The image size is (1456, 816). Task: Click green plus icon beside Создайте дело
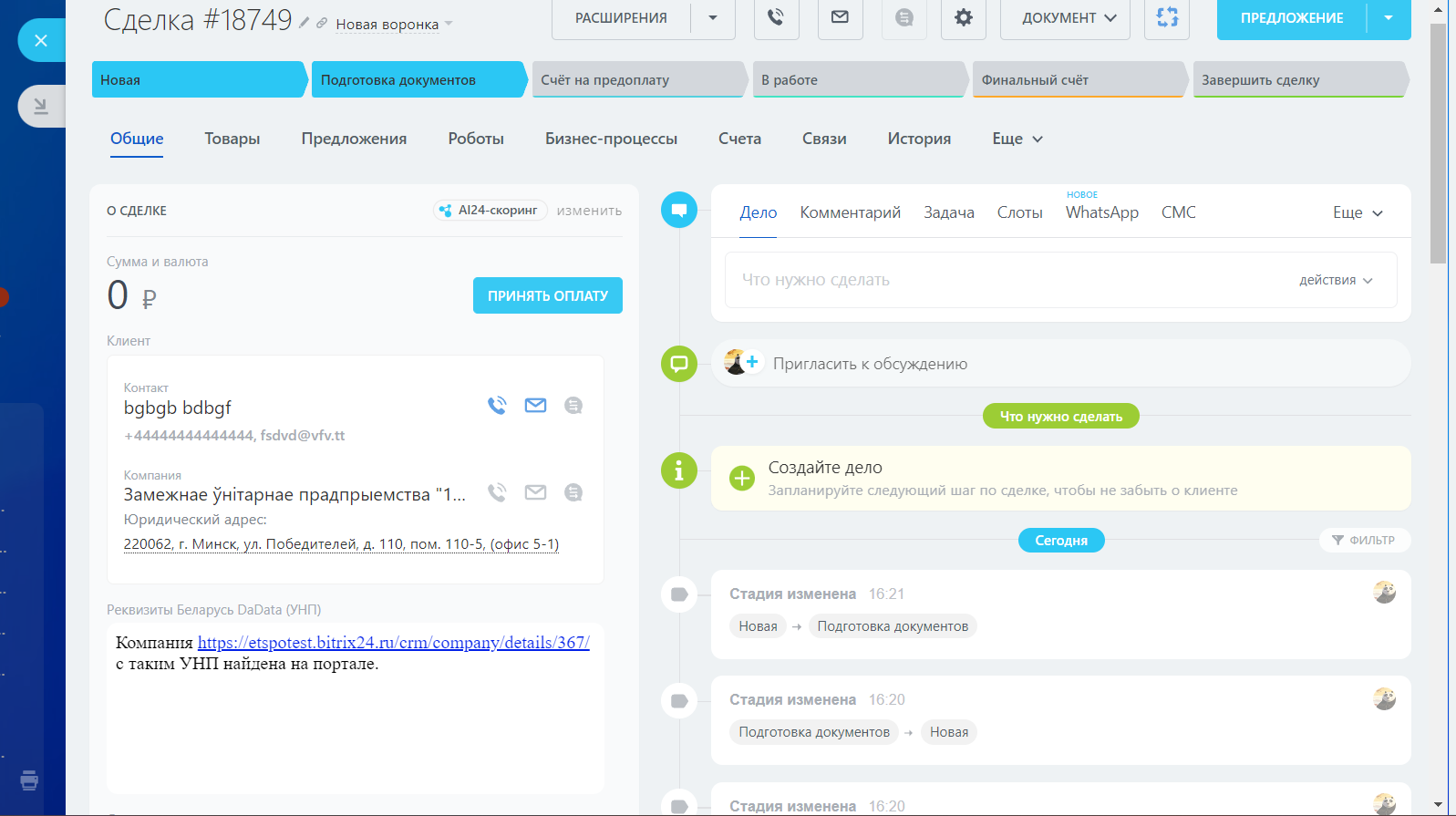(x=742, y=478)
